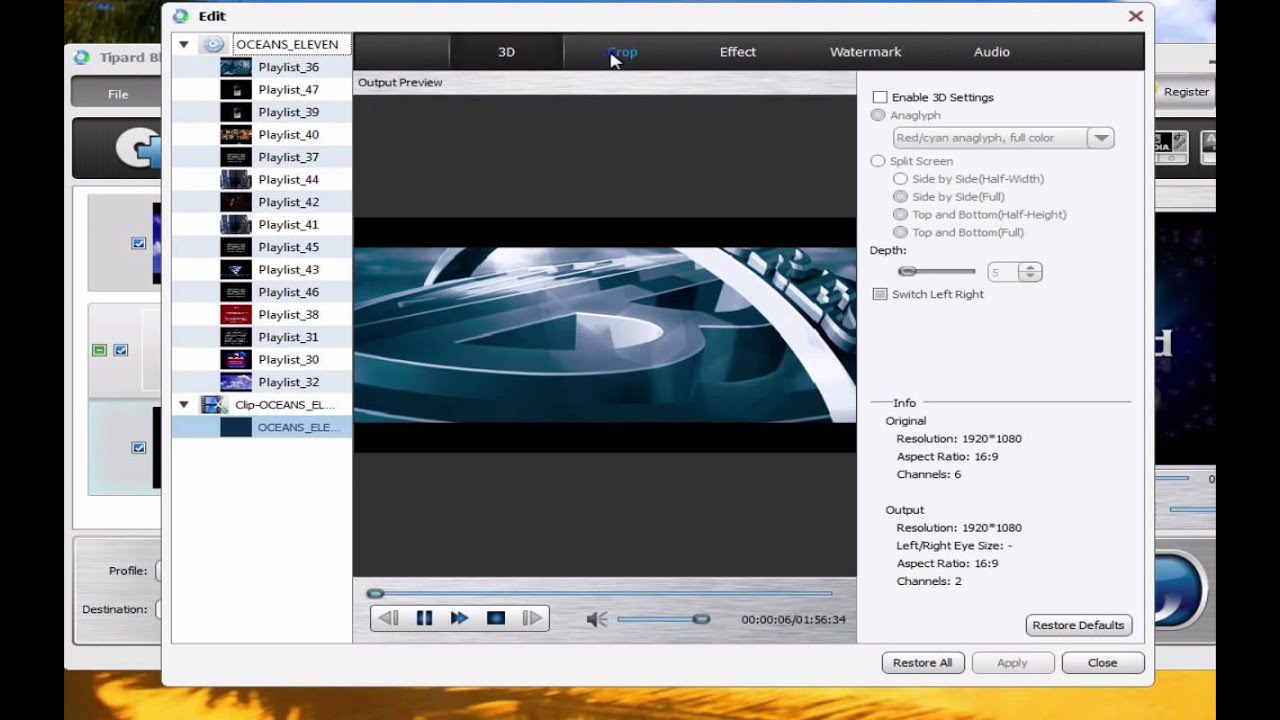The width and height of the screenshot is (1280, 720).
Task: Select the Playlist_36 thumbnail
Action: [236, 67]
